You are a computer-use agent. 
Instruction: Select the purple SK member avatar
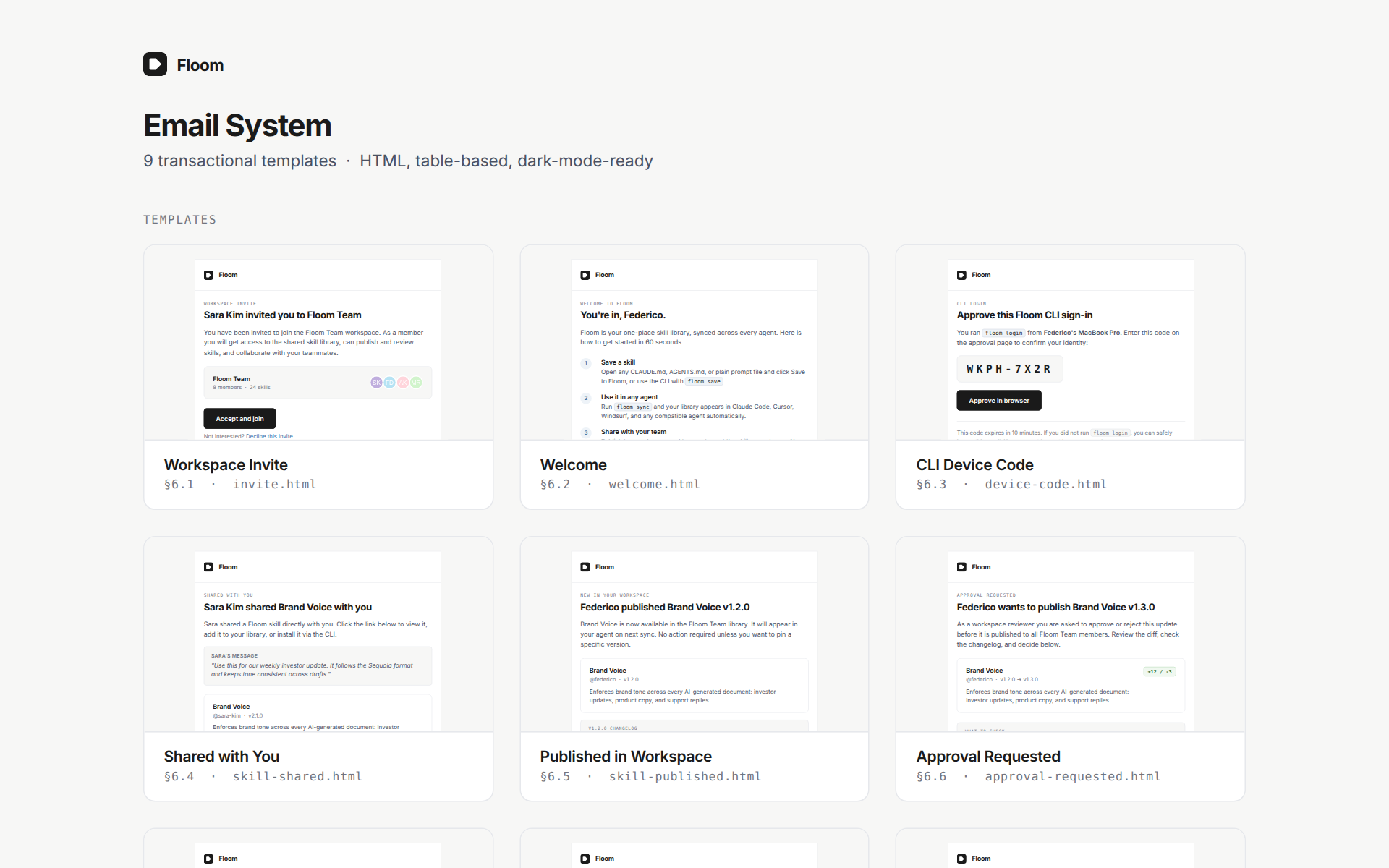coord(376,383)
